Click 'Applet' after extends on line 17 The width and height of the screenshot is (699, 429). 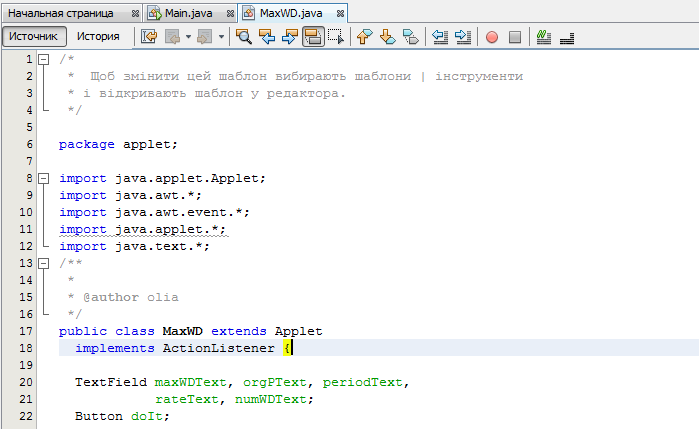298,331
